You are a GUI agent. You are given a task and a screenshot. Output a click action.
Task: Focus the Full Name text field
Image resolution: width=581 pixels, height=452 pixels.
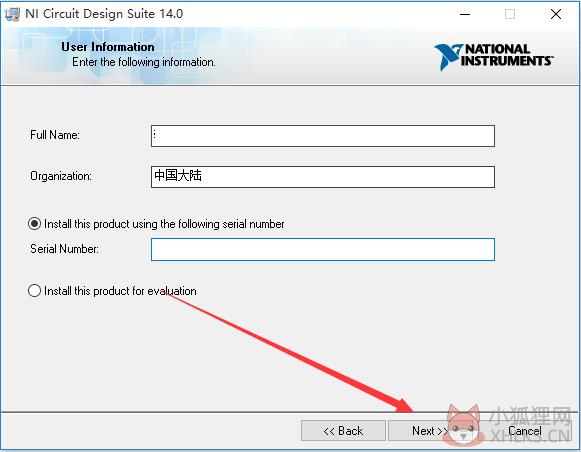323,136
